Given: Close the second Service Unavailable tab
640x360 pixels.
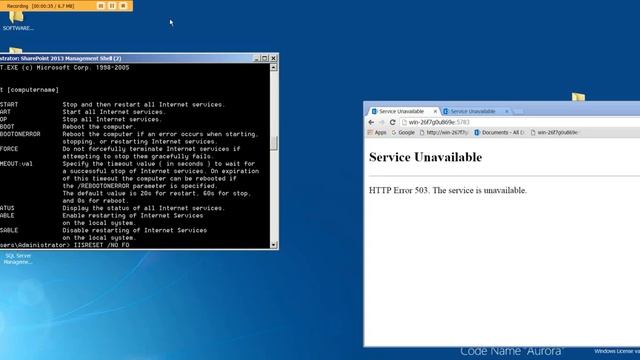Looking at the screenshot, I should point(507,111).
